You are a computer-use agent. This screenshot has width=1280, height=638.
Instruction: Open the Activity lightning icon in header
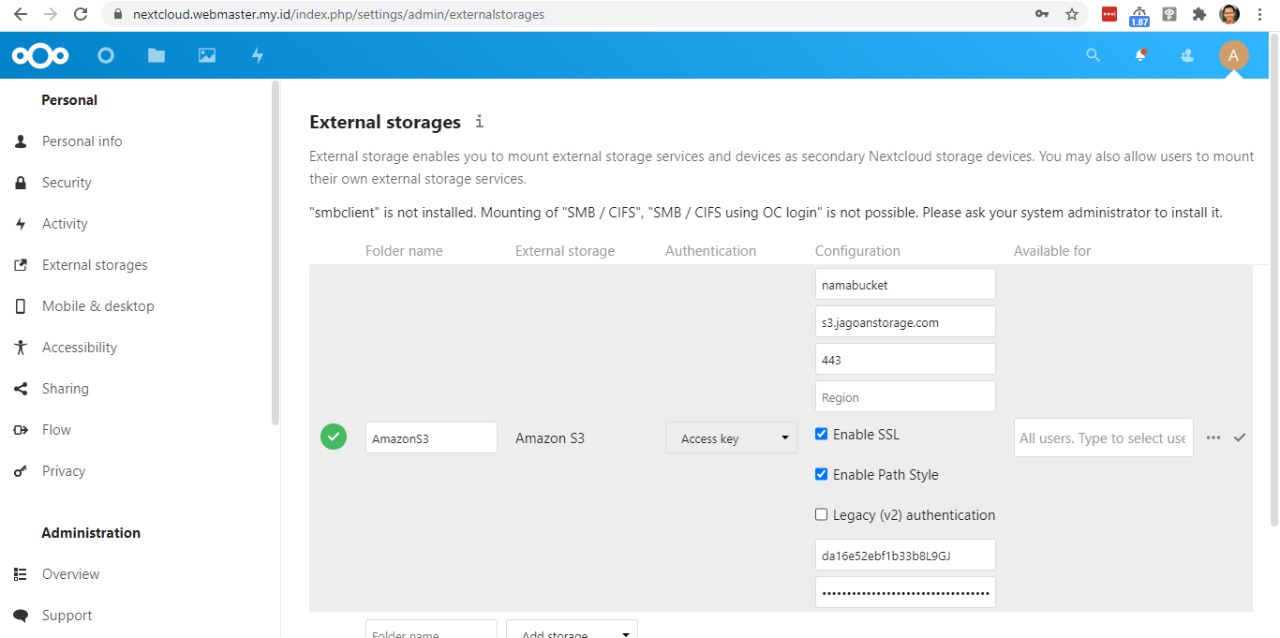click(257, 56)
